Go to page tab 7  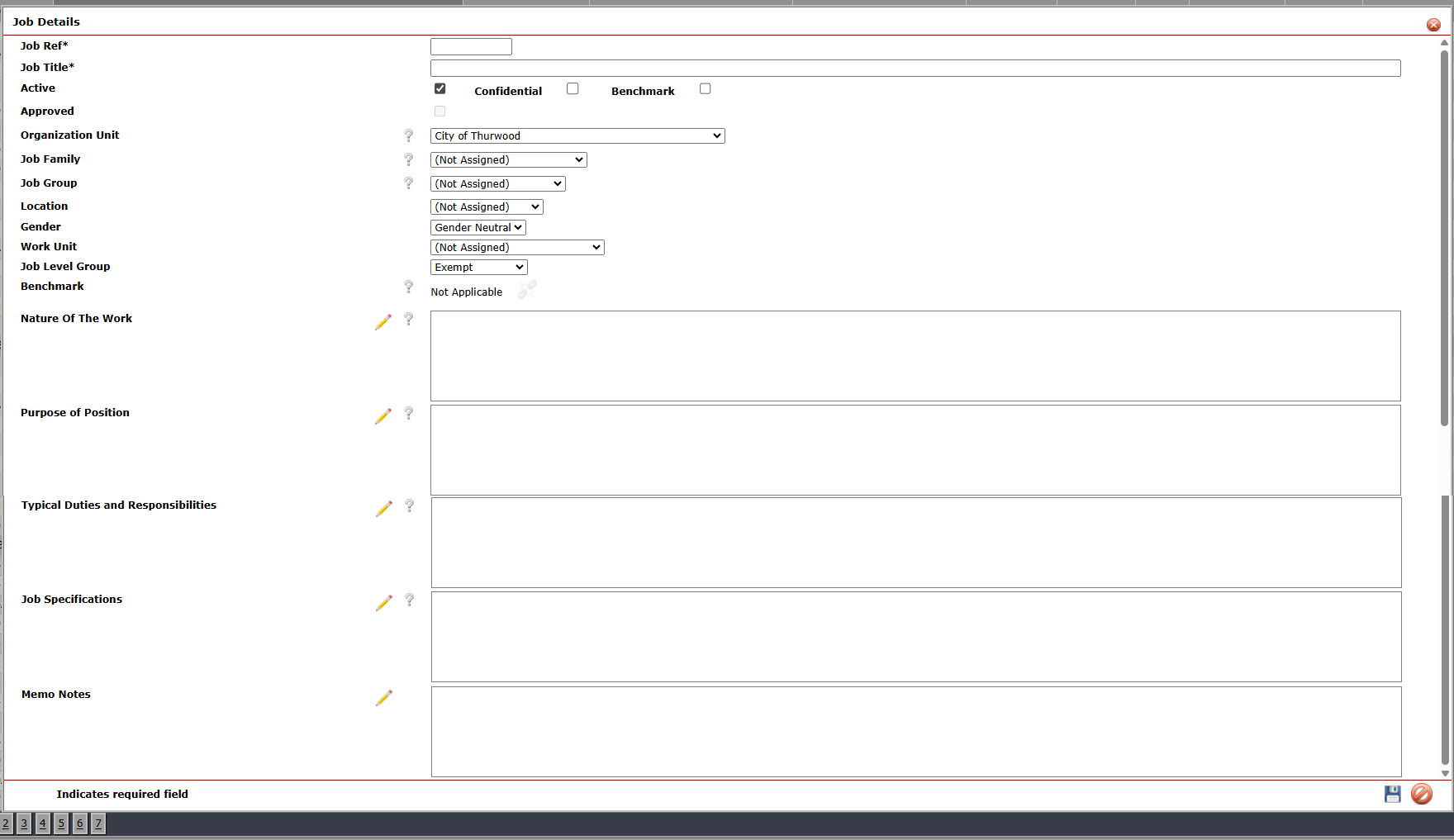coord(98,823)
